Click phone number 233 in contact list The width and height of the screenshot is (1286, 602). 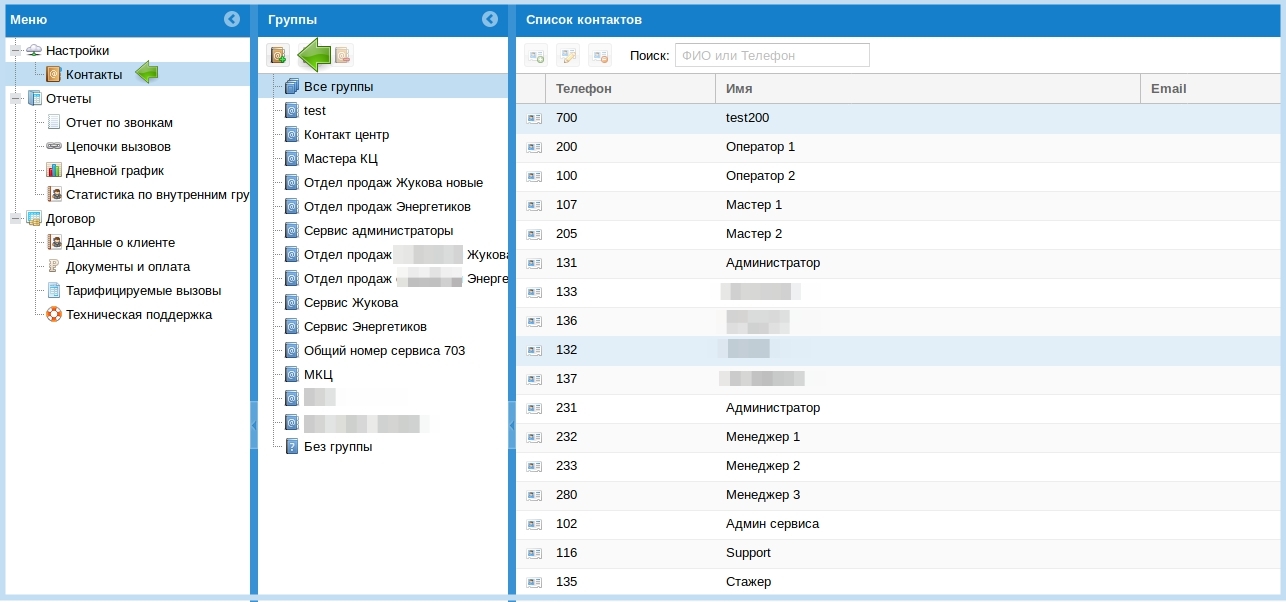pyautogui.click(x=567, y=466)
